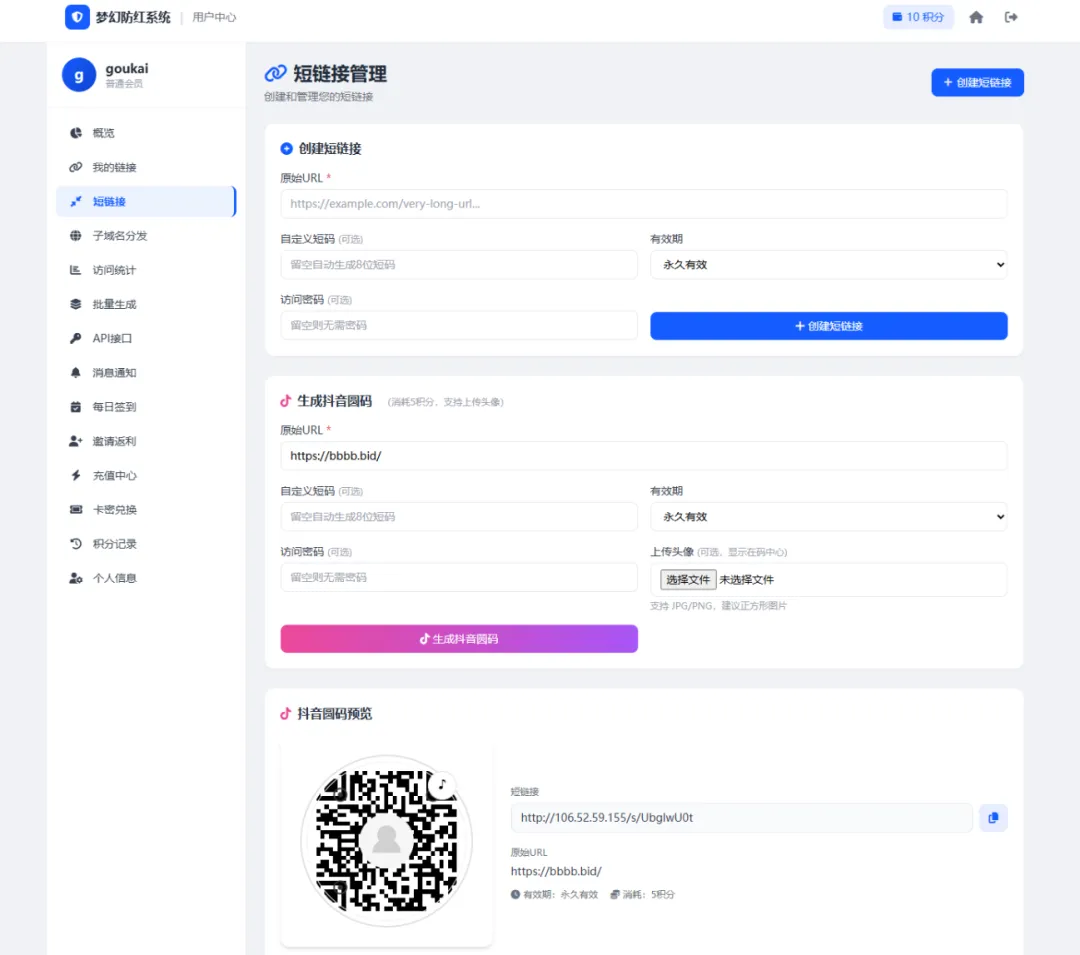This screenshot has width=1080, height=955.
Task: Click the chart icon beside 访问统计
Action: click(76, 270)
